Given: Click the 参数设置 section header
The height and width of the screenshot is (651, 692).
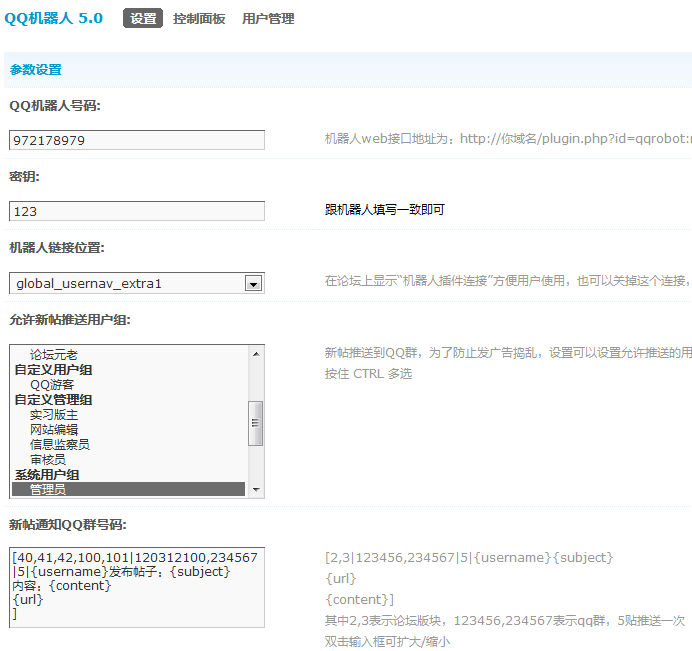Looking at the screenshot, I should coord(36,70).
